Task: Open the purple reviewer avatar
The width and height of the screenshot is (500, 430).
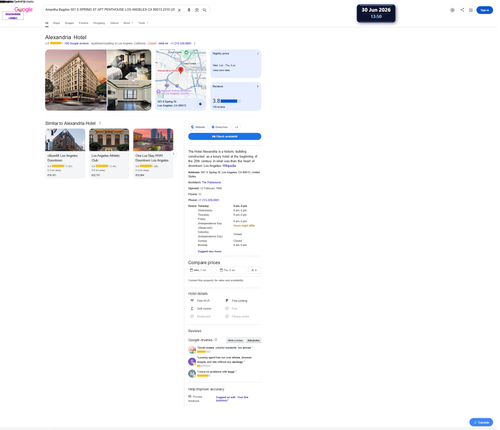Action: [192, 361]
